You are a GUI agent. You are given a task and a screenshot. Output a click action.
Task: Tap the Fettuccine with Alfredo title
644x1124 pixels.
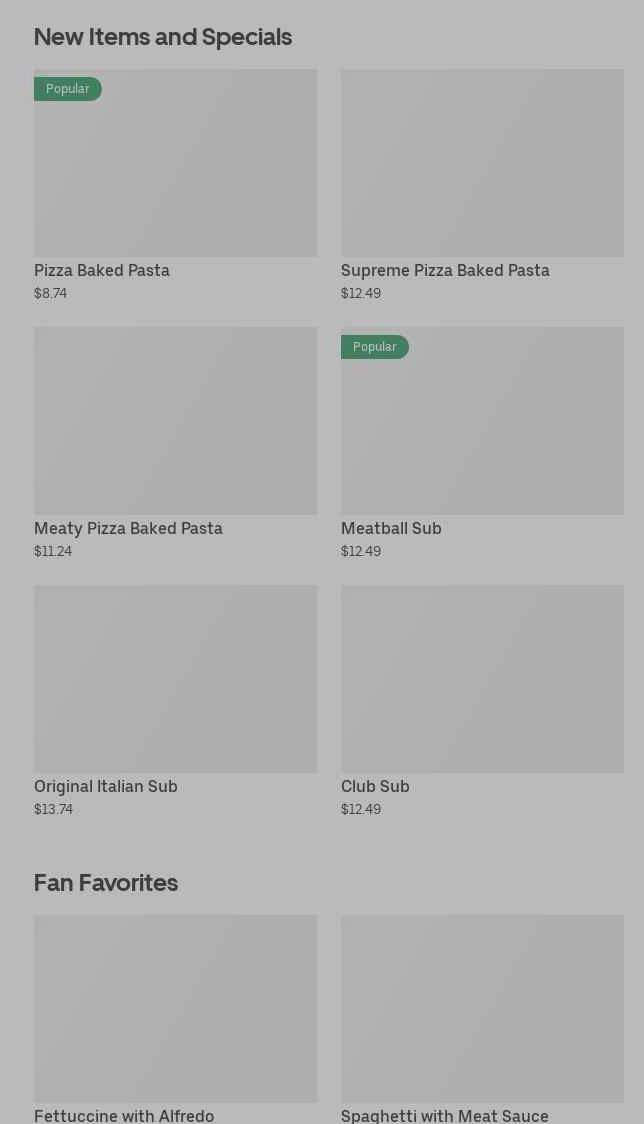[x=124, y=1115]
